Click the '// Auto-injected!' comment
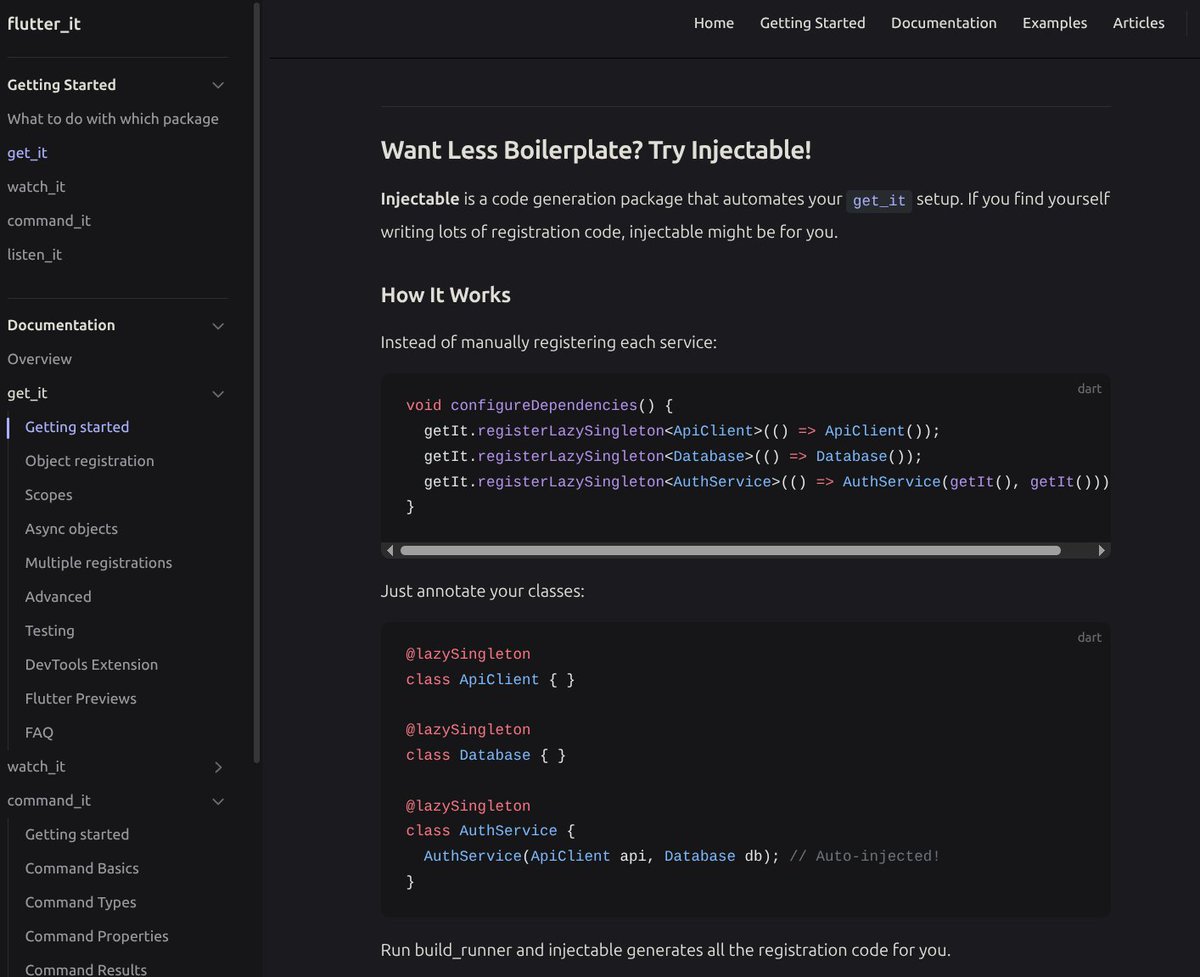 (865, 856)
